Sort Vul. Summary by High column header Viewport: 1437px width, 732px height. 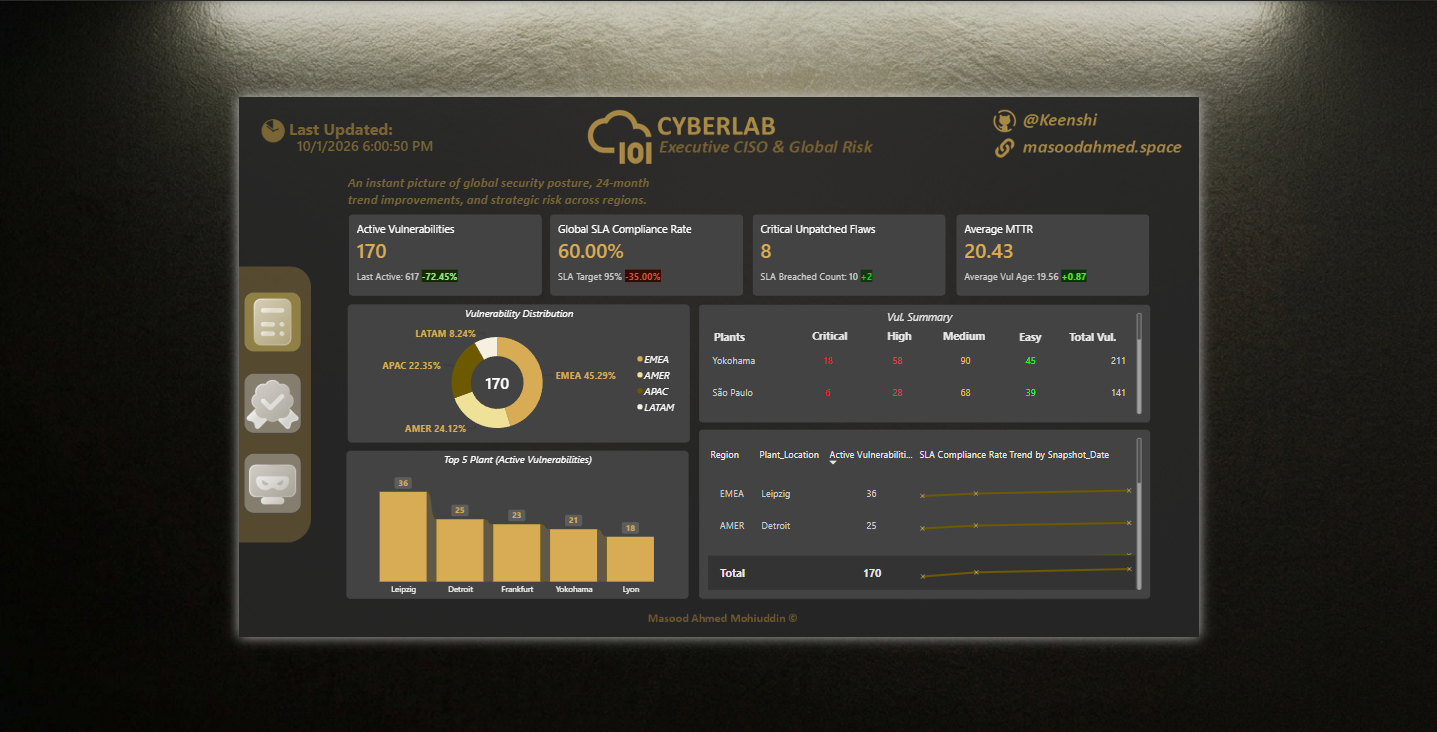pos(899,336)
